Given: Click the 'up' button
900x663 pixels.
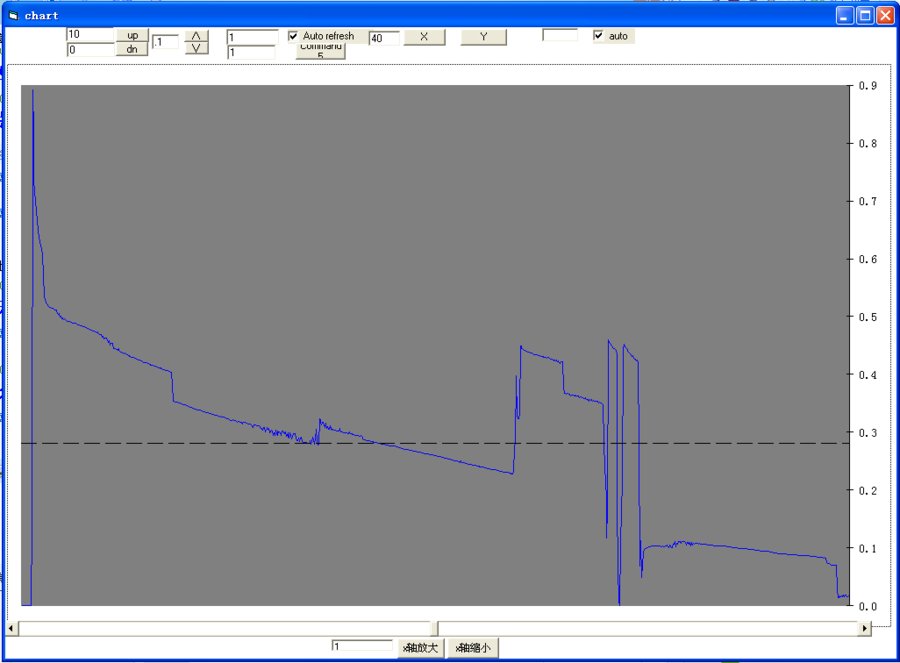Looking at the screenshot, I should pyautogui.click(x=132, y=35).
